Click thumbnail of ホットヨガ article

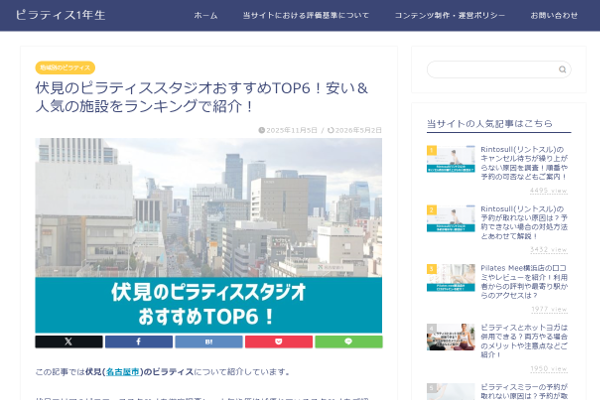click(x=451, y=337)
